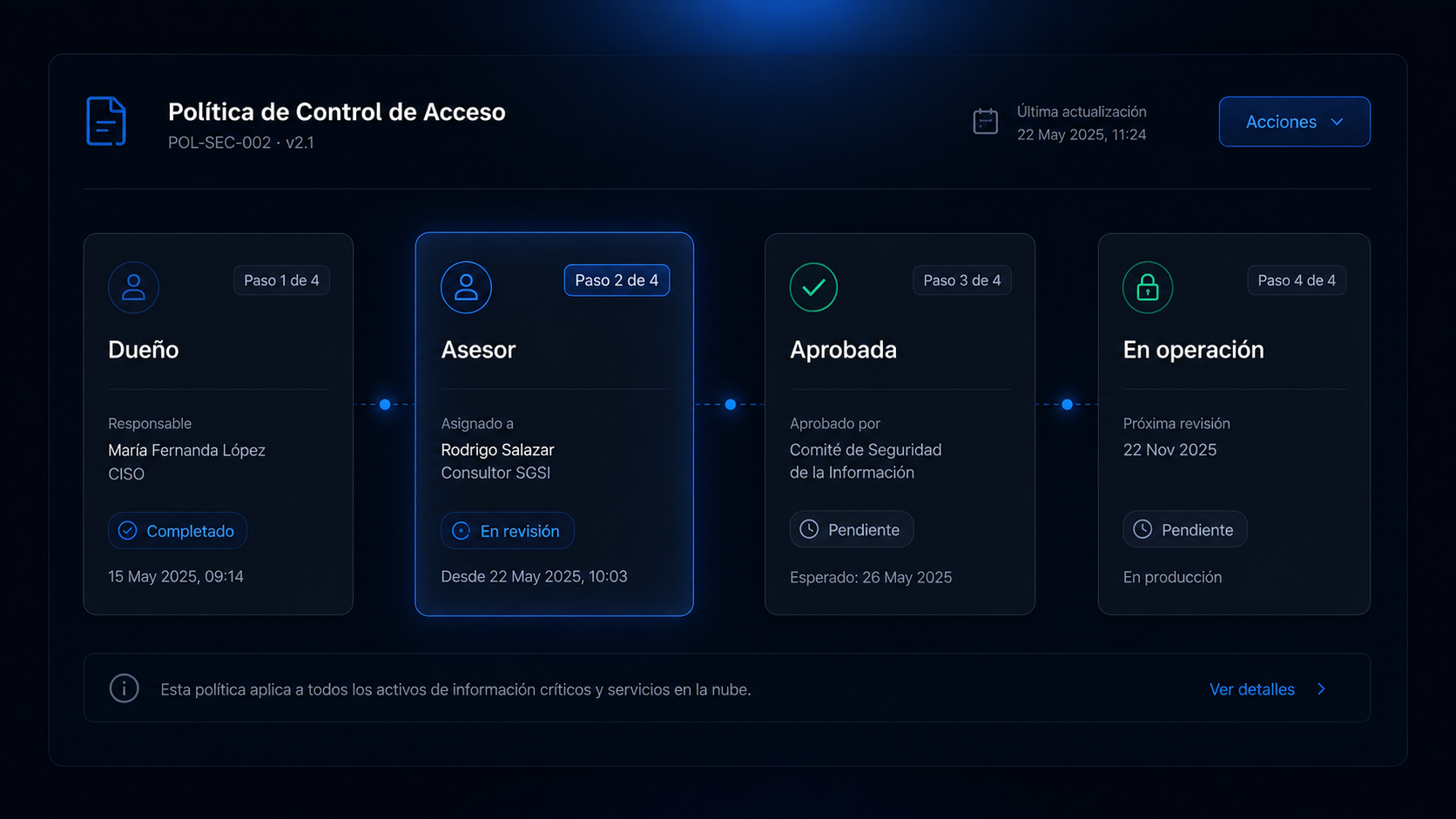Click the 22 May 2025, 11:24 timestamp
This screenshot has width=1456, height=819.
click(1082, 135)
